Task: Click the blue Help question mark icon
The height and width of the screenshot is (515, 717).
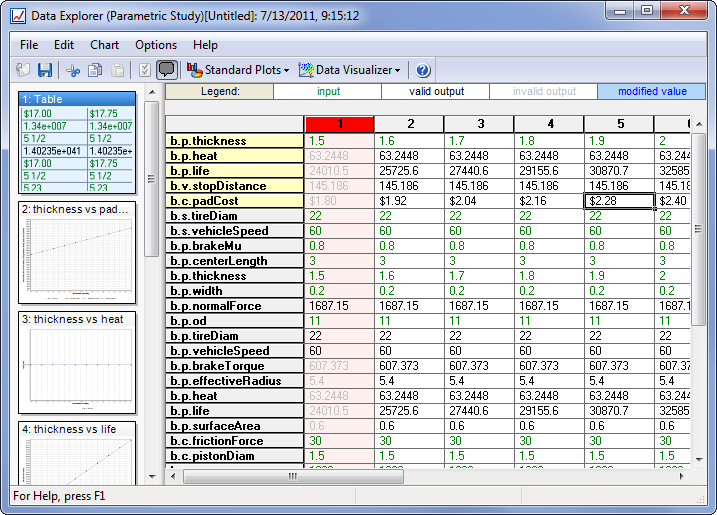Action: tap(423, 70)
